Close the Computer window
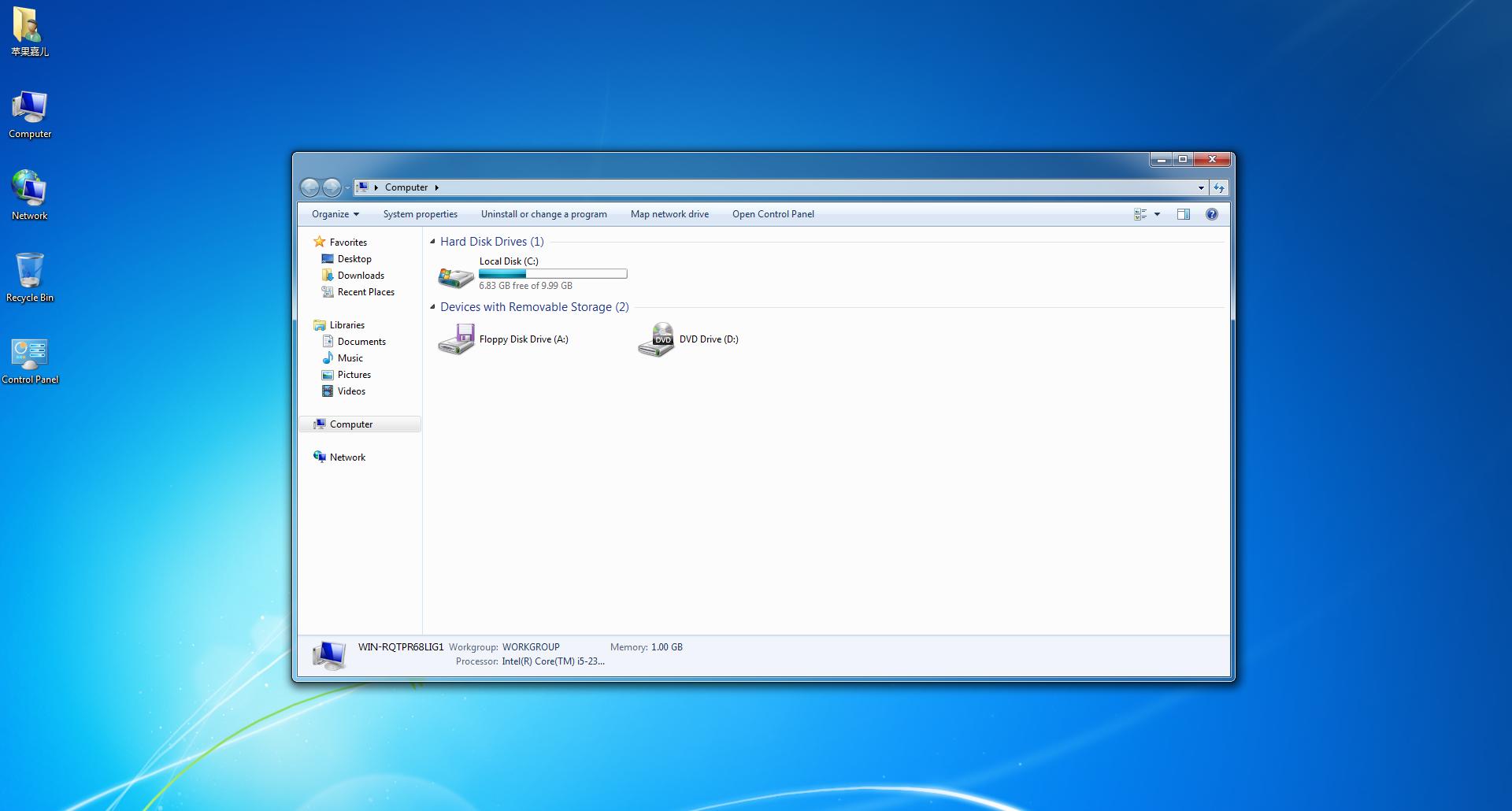The width and height of the screenshot is (1512, 811). [x=1213, y=160]
